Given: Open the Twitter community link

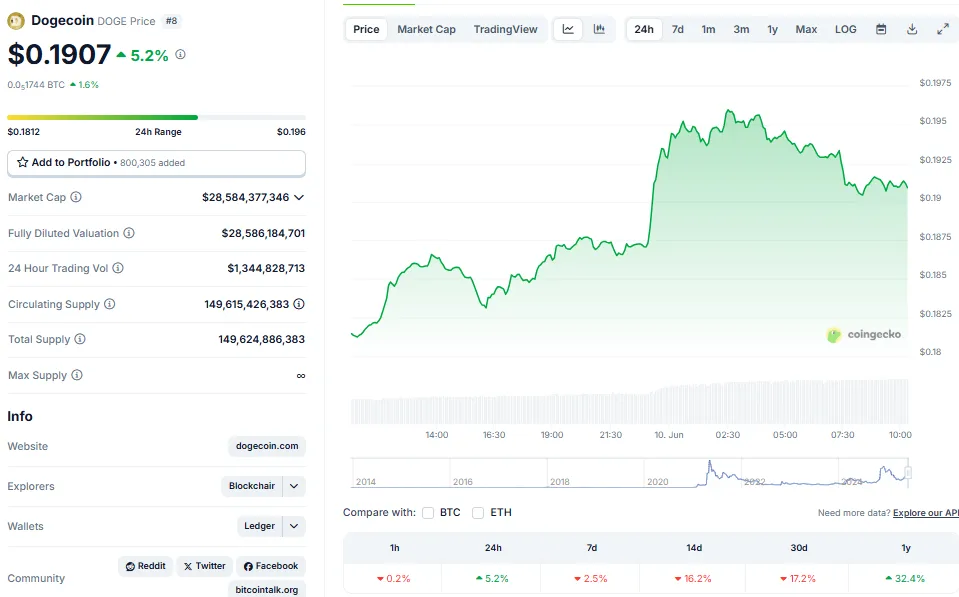Looking at the screenshot, I should pyautogui.click(x=205, y=566).
